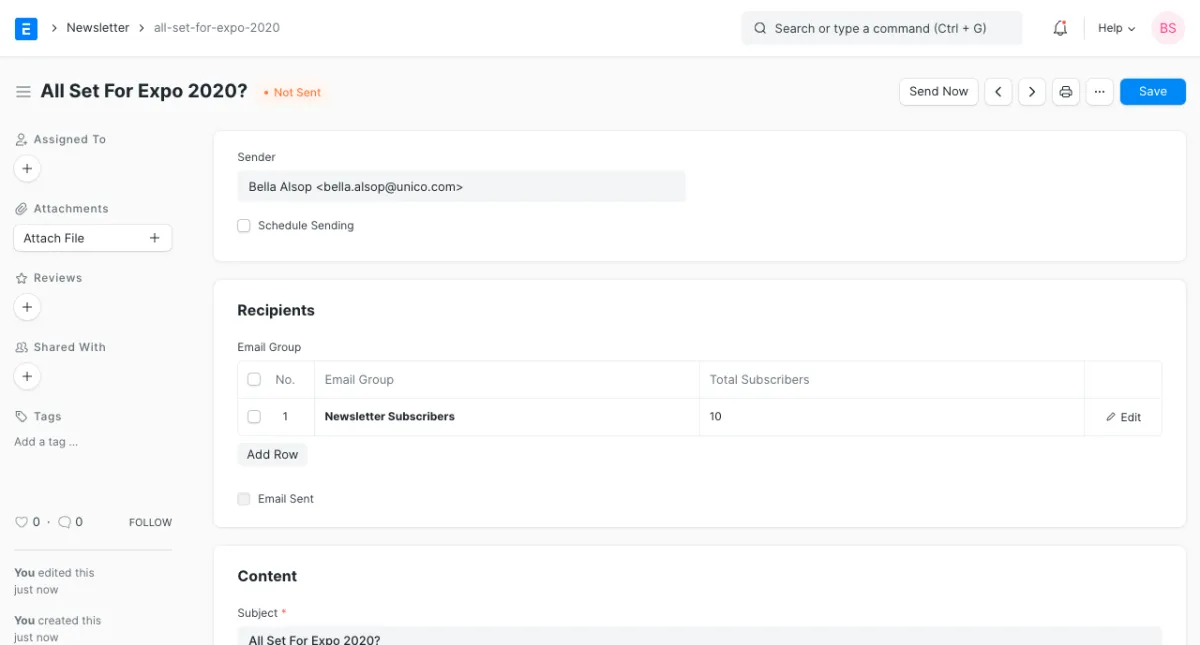Screen dimensions: 1200x645
Task: Click the Subject input field
Action: 700,636
